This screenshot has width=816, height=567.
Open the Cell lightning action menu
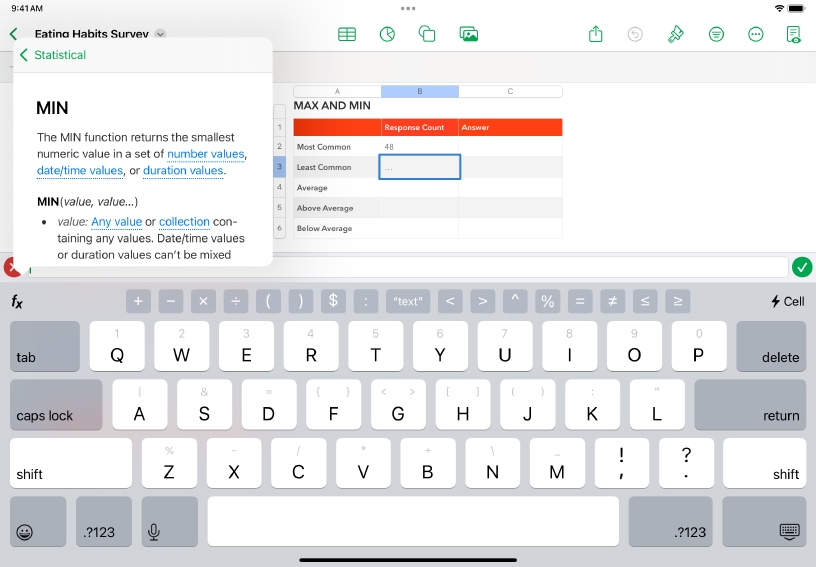point(787,301)
